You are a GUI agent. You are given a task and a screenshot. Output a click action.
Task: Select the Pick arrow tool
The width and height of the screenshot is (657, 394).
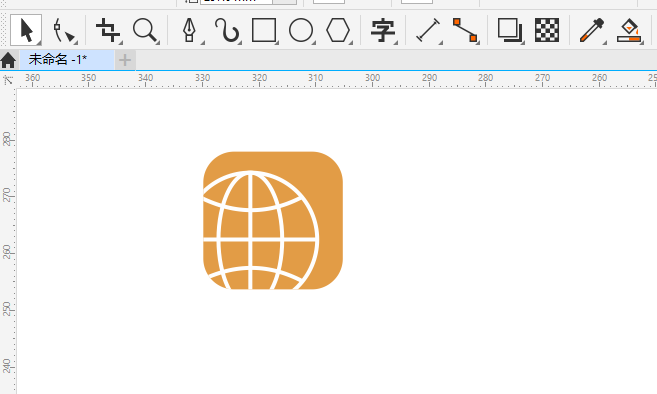(26, 30)
